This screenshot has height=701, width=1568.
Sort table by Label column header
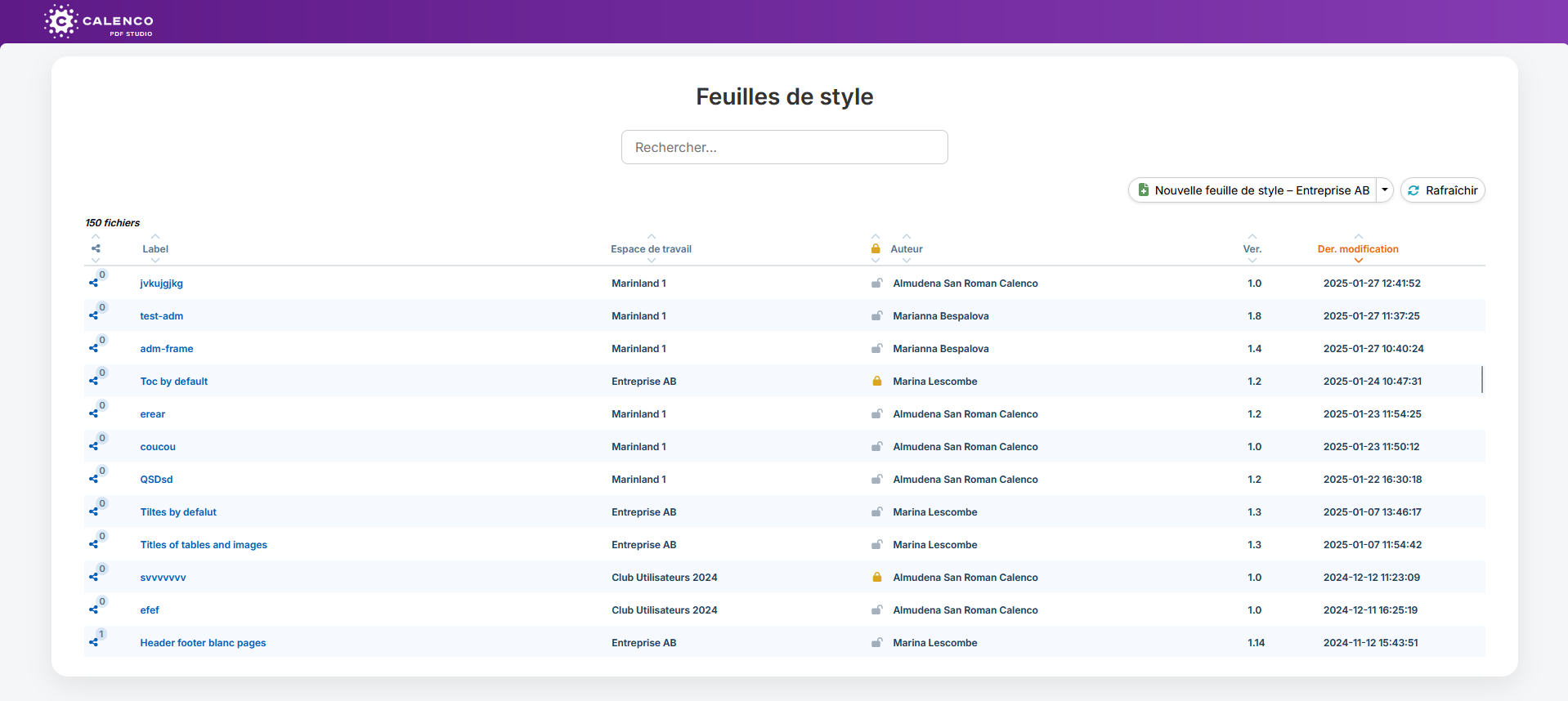coord(155,249)
